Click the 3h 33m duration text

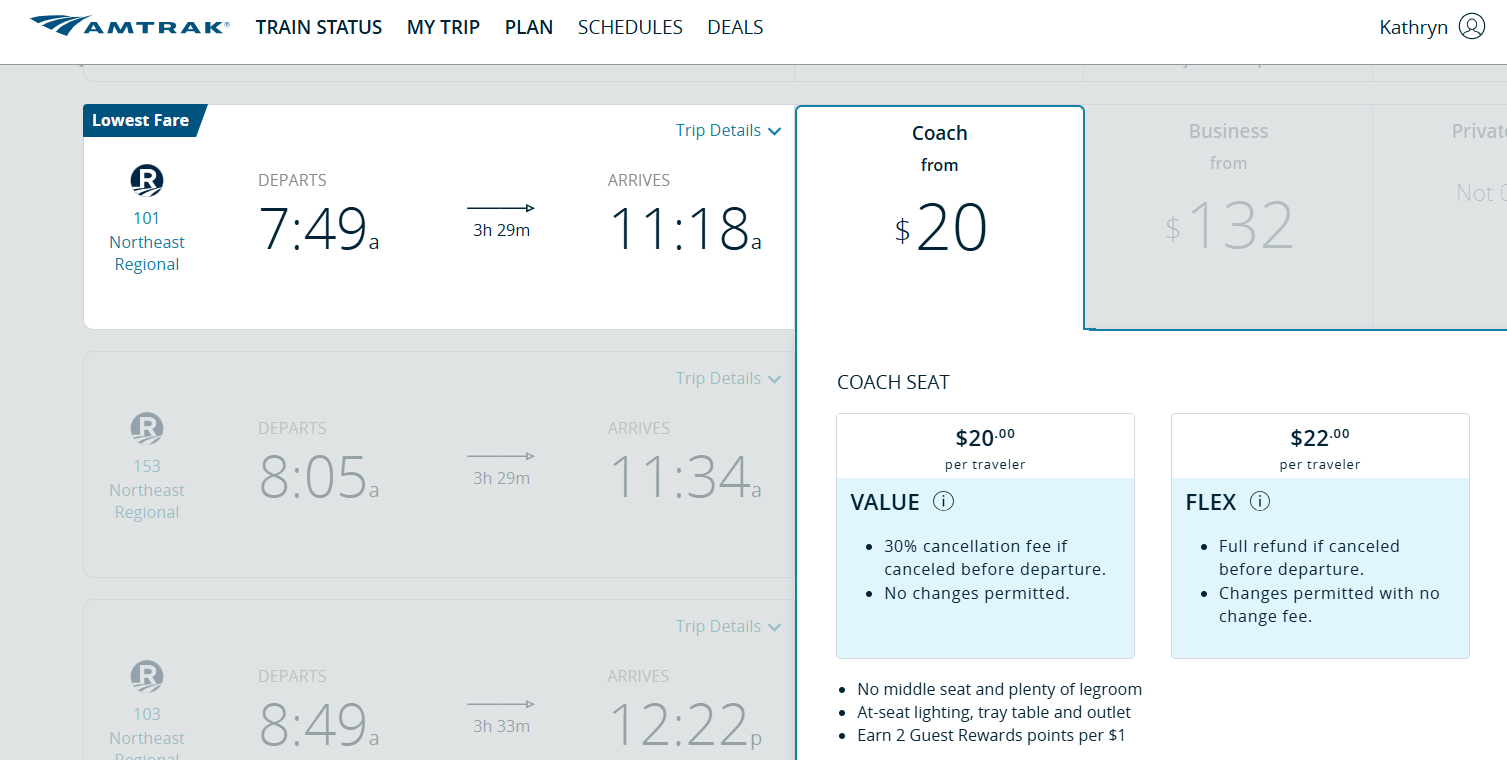pos(501,726)
